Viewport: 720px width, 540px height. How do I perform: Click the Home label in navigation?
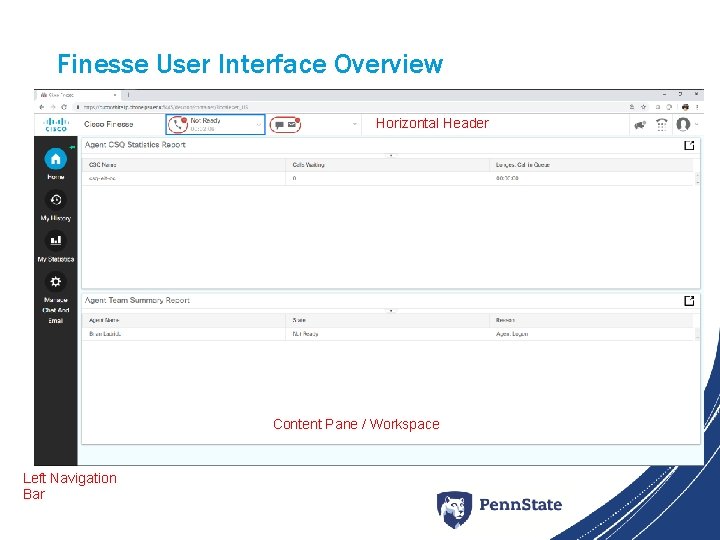pos(56,177)
